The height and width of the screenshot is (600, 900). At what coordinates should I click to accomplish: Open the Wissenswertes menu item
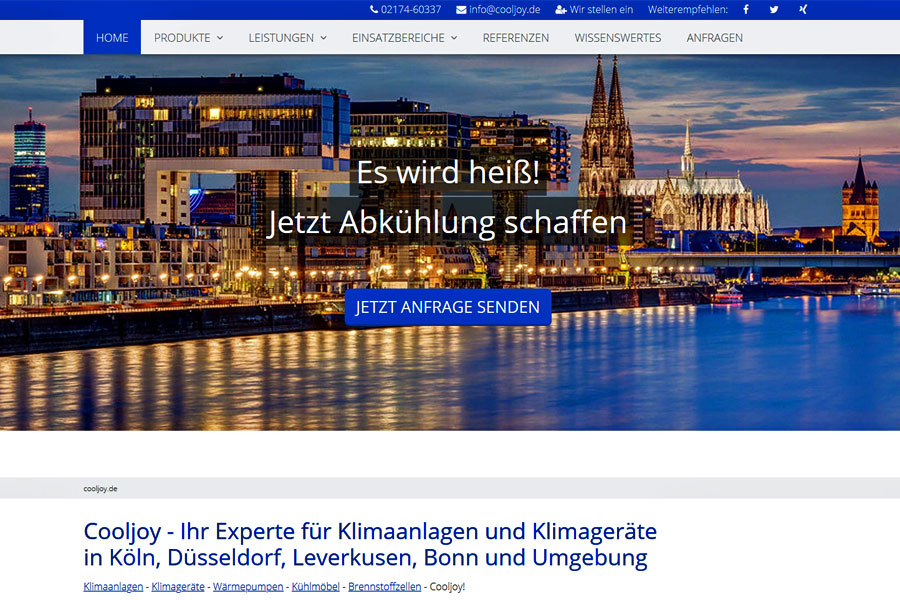point(617,38)
